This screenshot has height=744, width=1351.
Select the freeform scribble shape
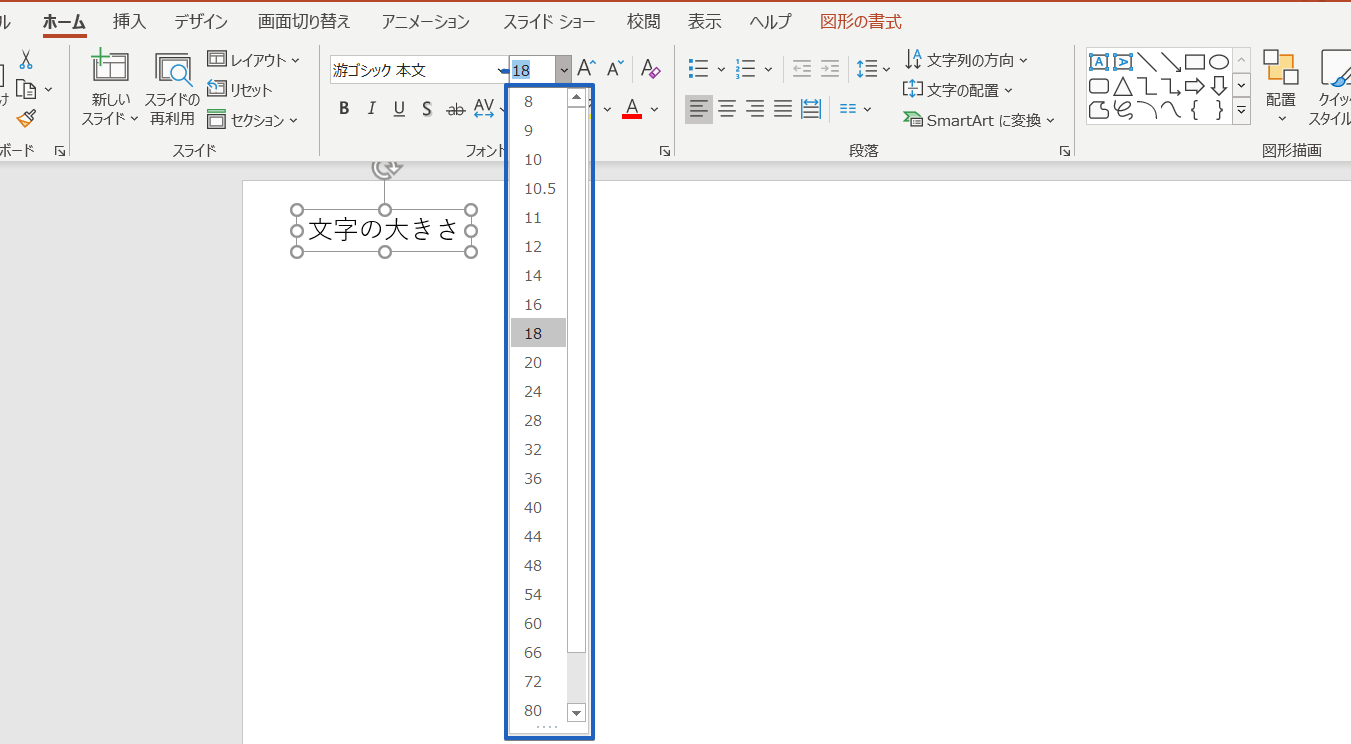(1122, 110)
